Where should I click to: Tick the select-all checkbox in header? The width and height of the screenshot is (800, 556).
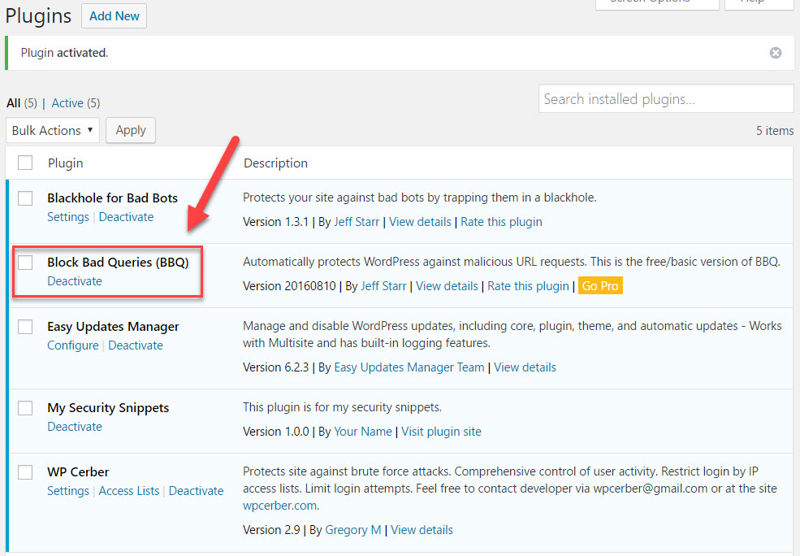tap(25, 163)
